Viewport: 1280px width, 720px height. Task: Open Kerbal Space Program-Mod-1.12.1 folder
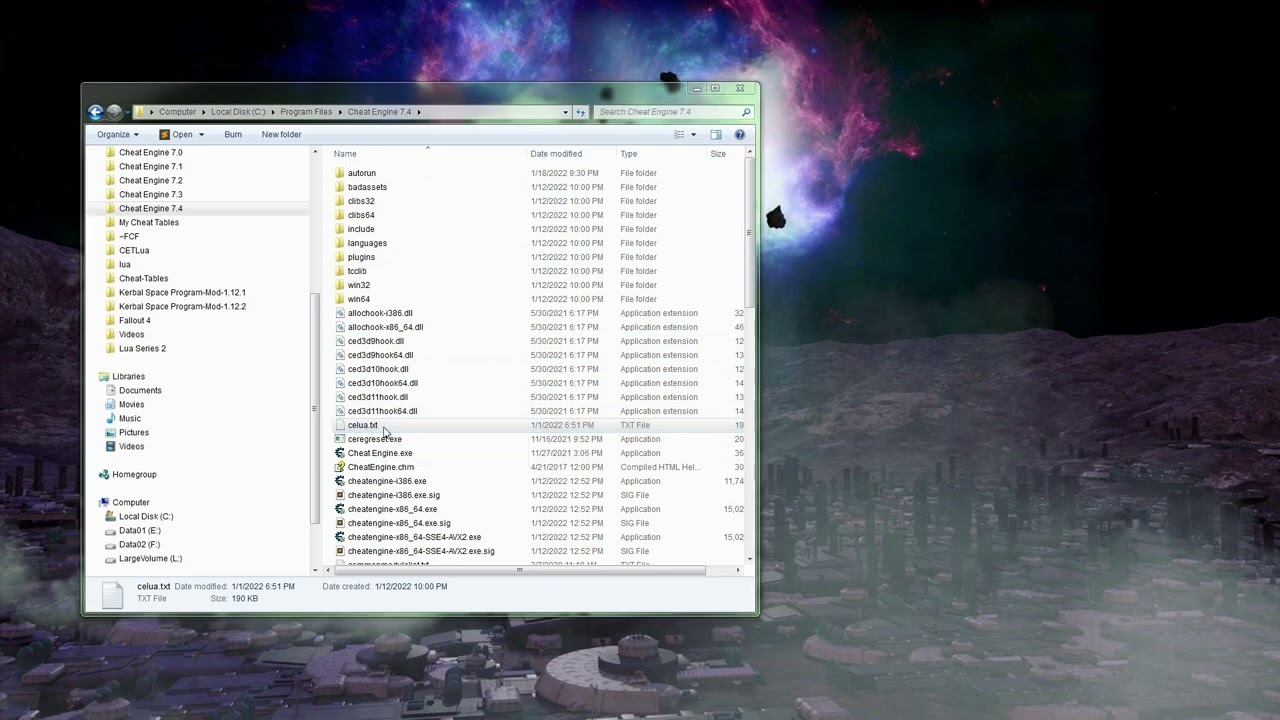[x=182, y=292]
